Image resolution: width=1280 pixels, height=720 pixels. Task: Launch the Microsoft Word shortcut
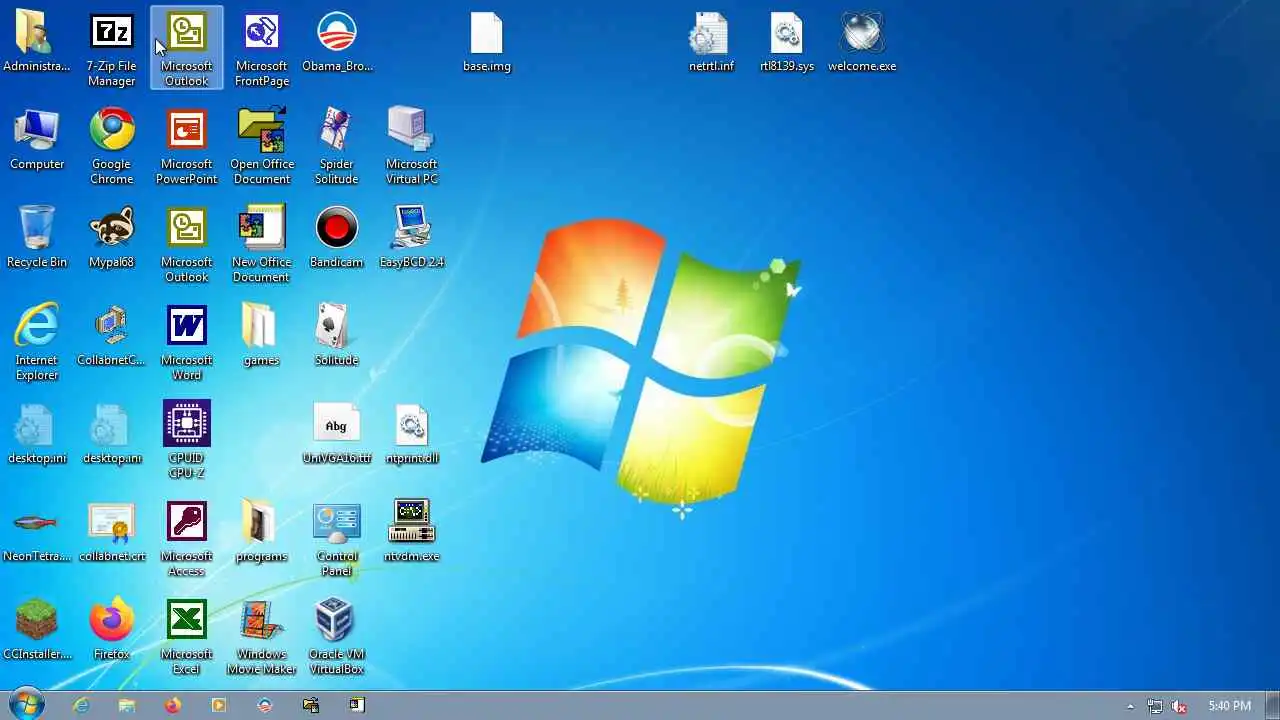point(187,343)
